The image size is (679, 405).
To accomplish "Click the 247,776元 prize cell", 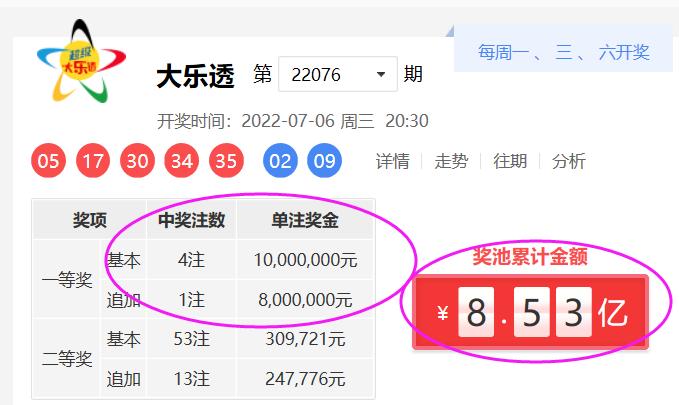I will (305, 379).
